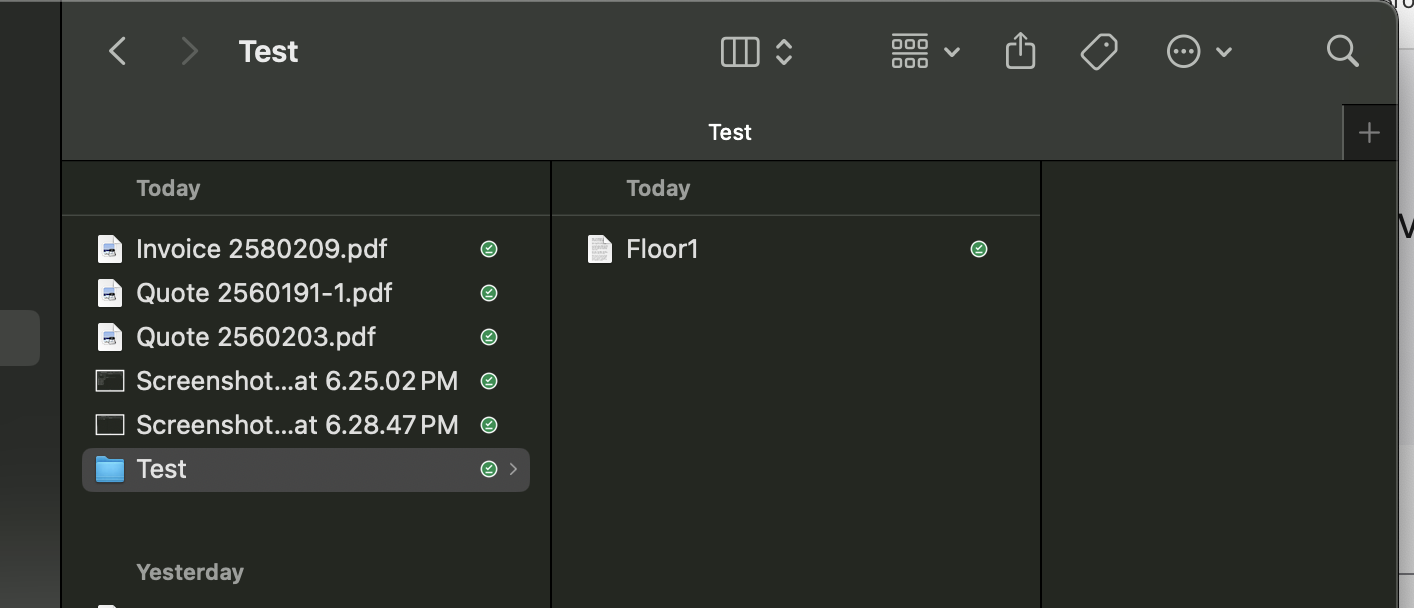Open the Group By dropdown

pos(924,51)
